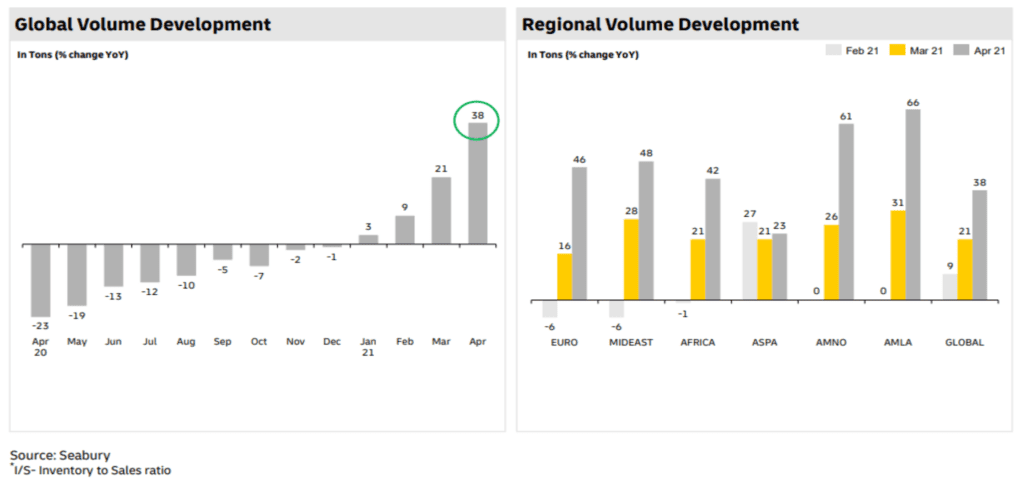Click the 'Sep' axis label
The image size is (1024, 480).
pyautogui.click(x=223, y=342)
